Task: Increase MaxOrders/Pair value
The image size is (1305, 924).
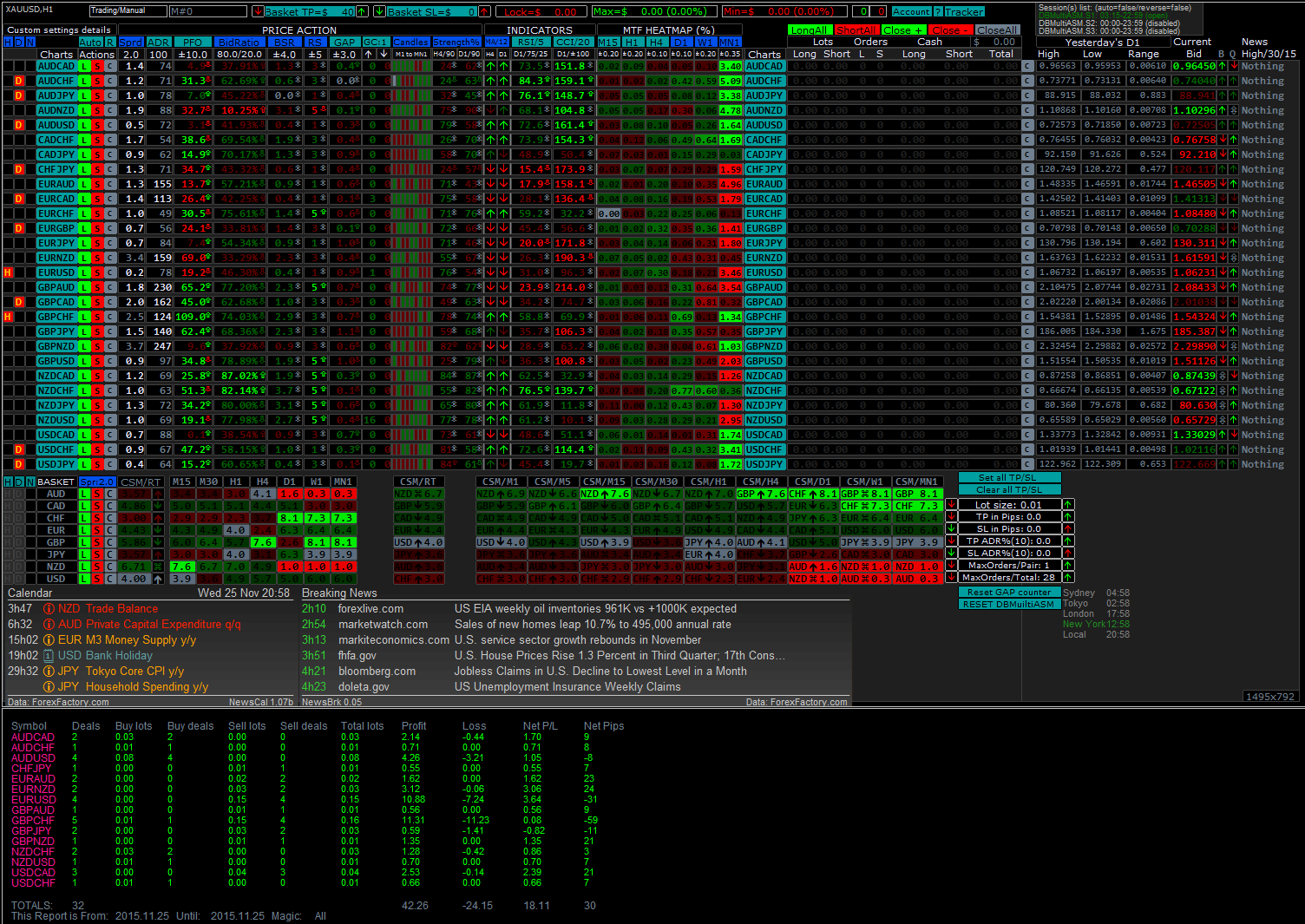Action: [1068, 565]
